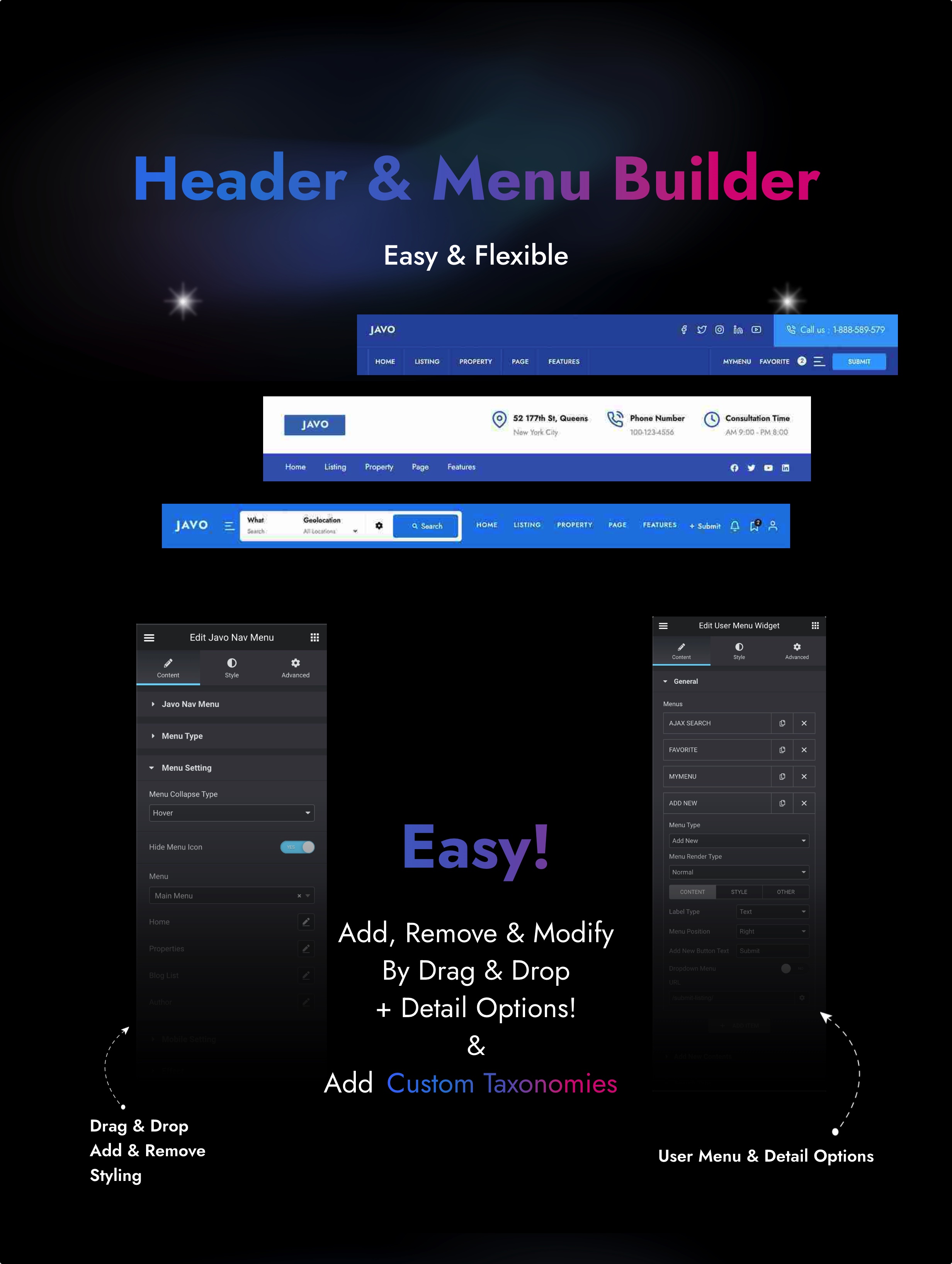
Task: Click the Advanced tab in Edit Javo Nav Menu
Action: 296,667
